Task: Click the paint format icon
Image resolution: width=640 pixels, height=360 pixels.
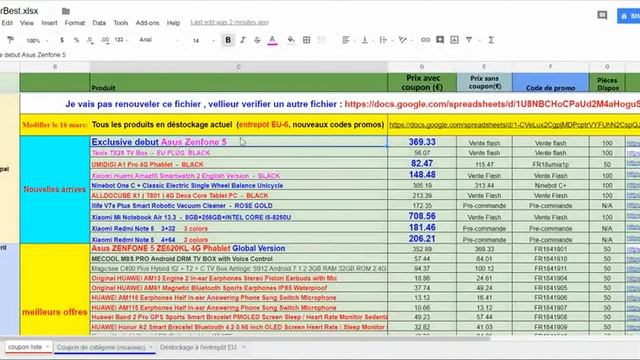Action: coord(10,40)
